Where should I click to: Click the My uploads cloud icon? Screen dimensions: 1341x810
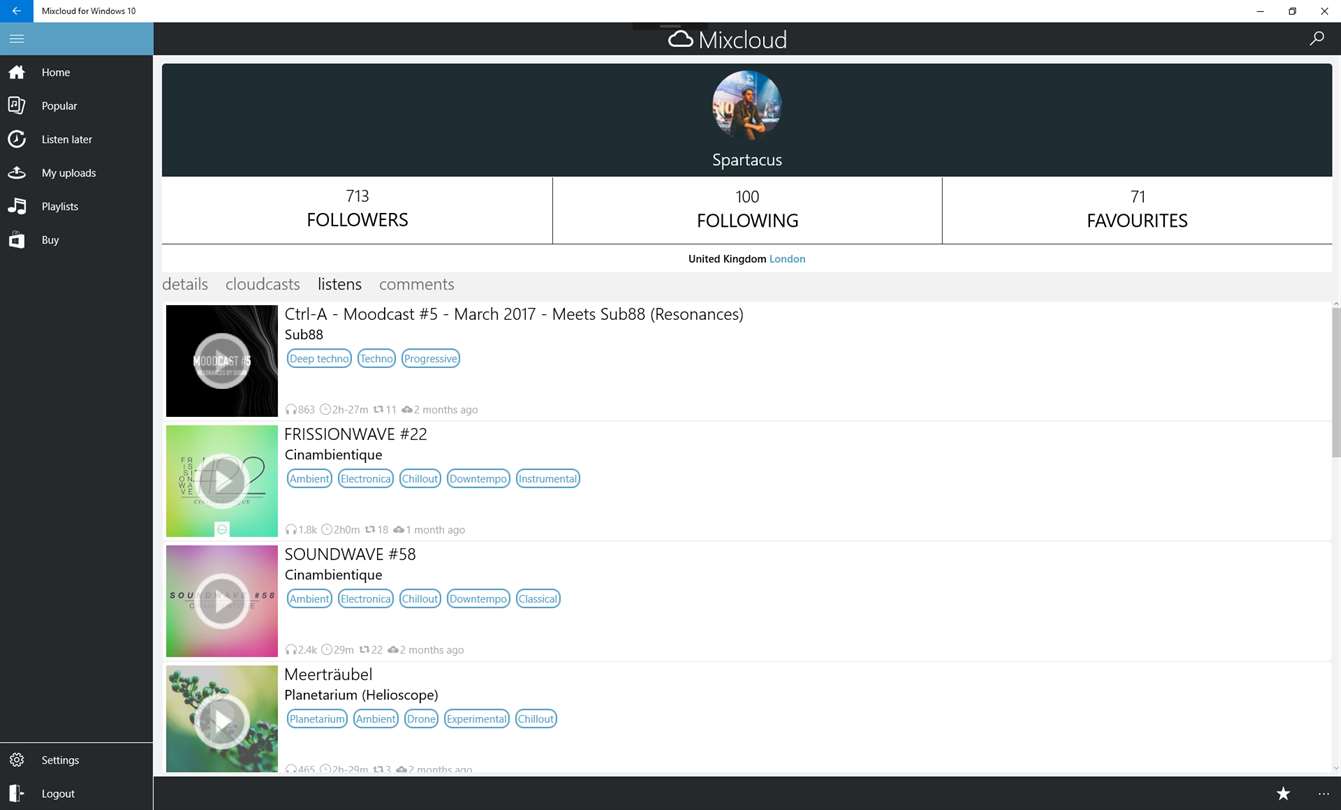click(x=16, y=173)
